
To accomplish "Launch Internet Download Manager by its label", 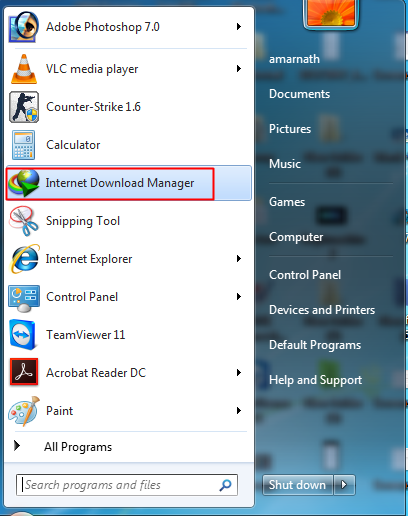I will (120, 183).
